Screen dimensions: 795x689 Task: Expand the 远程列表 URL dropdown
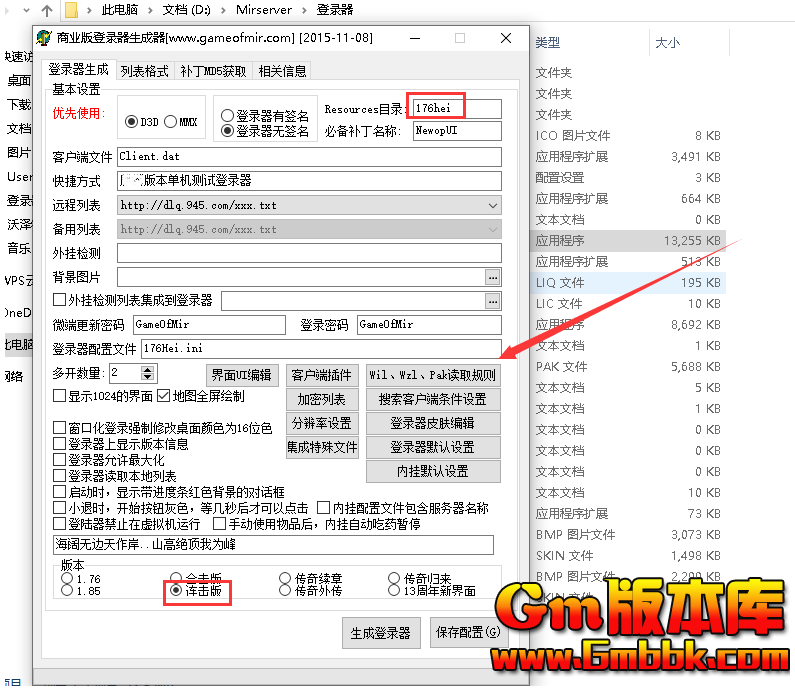point(492,205)
